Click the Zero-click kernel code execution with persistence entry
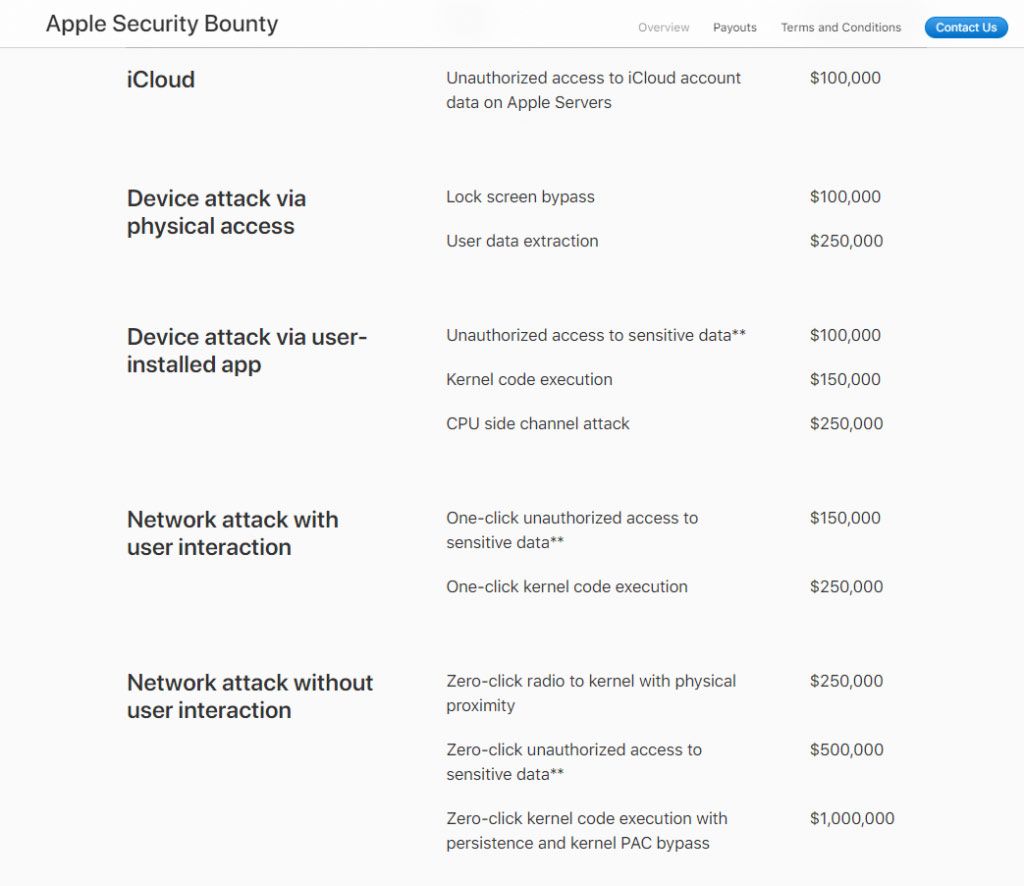The width and height of the screenshot is (1024, 886). 586,831
